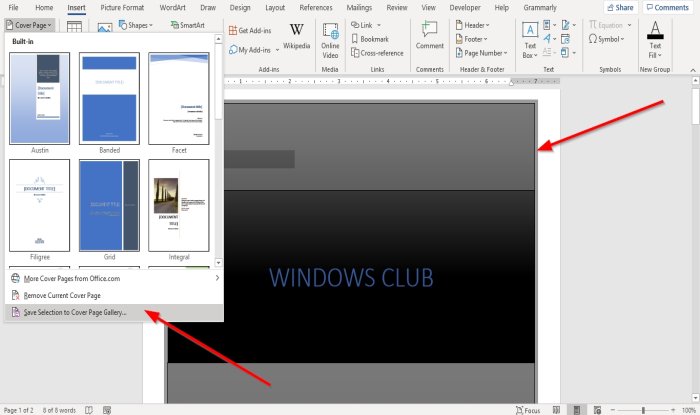
Task: Insert a Cross-reference
Action: pyautogui.click(x=377, y=53)
